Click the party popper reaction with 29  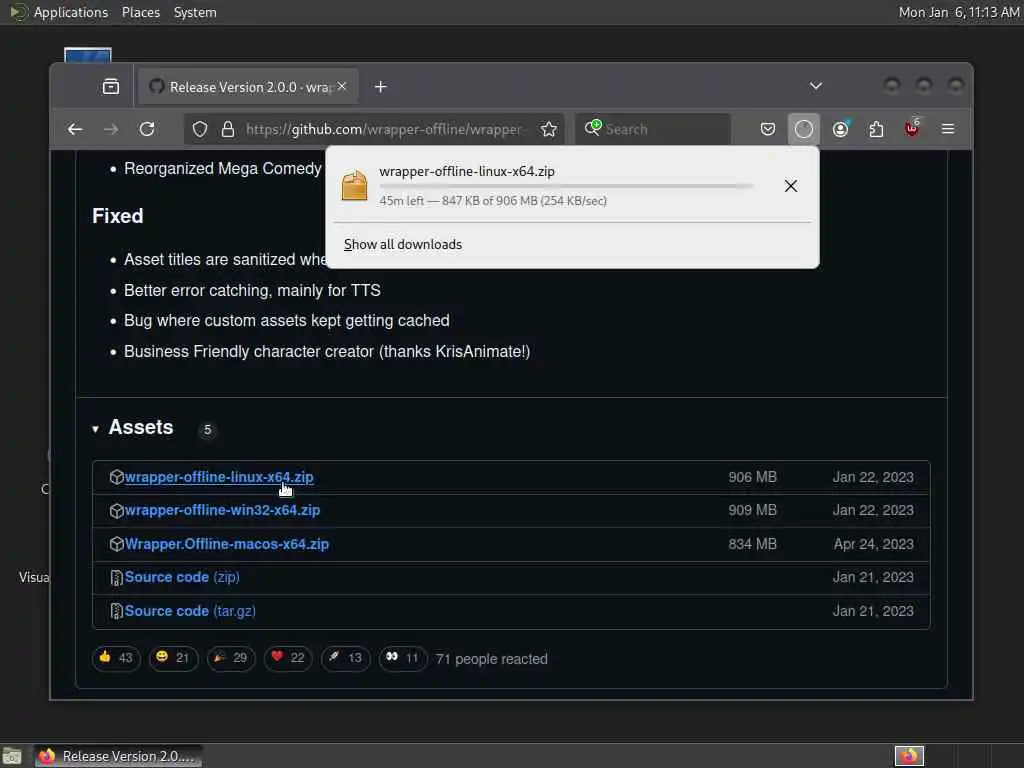[x=231, y=658]
